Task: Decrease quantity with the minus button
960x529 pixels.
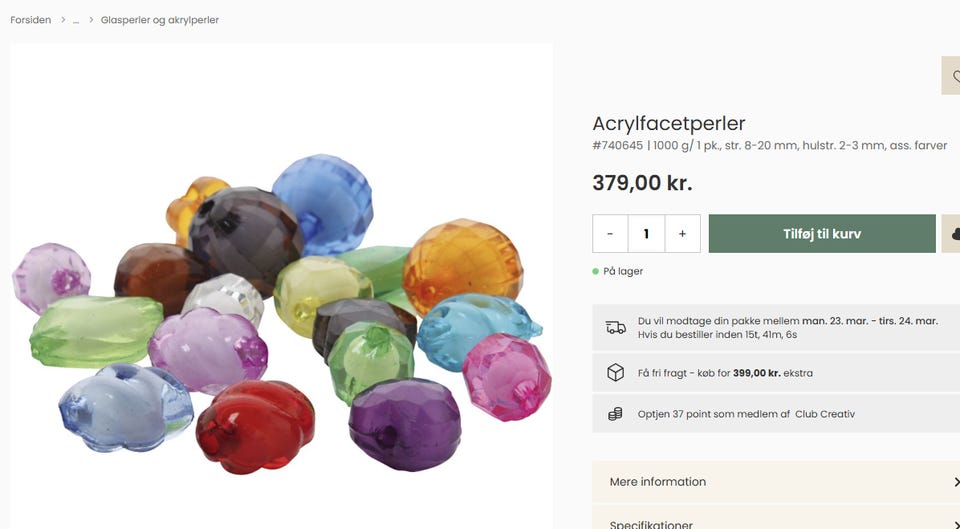Action: click(x=610, y=234)
